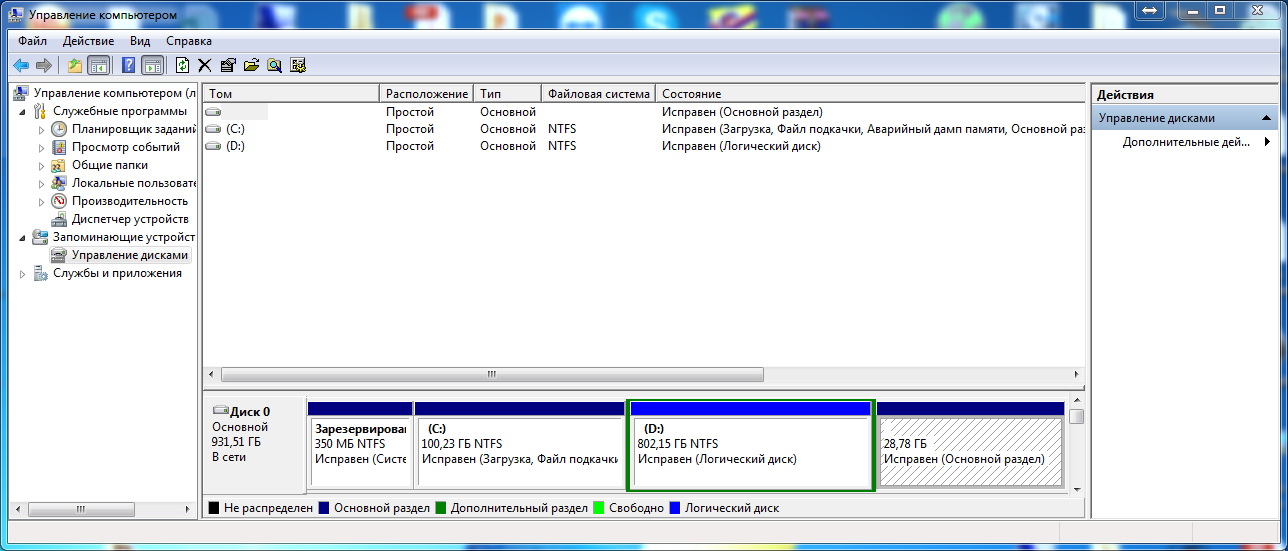Click the open folder toolbar icon
Image resolution: width=1288 pixels, height=551 pixels.
[251, 65]
